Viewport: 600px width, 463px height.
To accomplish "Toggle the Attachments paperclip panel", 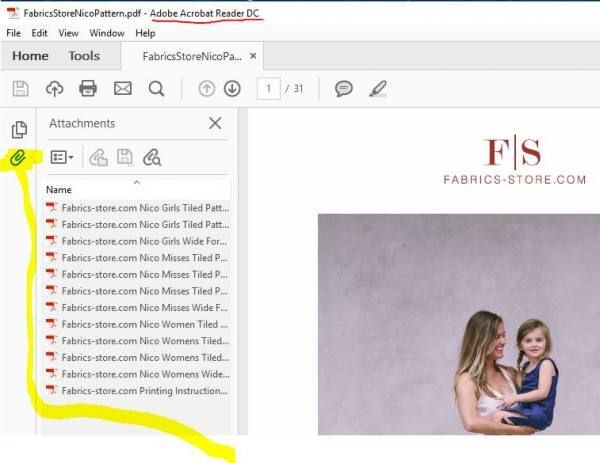I will pyautogui.click(x=18, y=158).
